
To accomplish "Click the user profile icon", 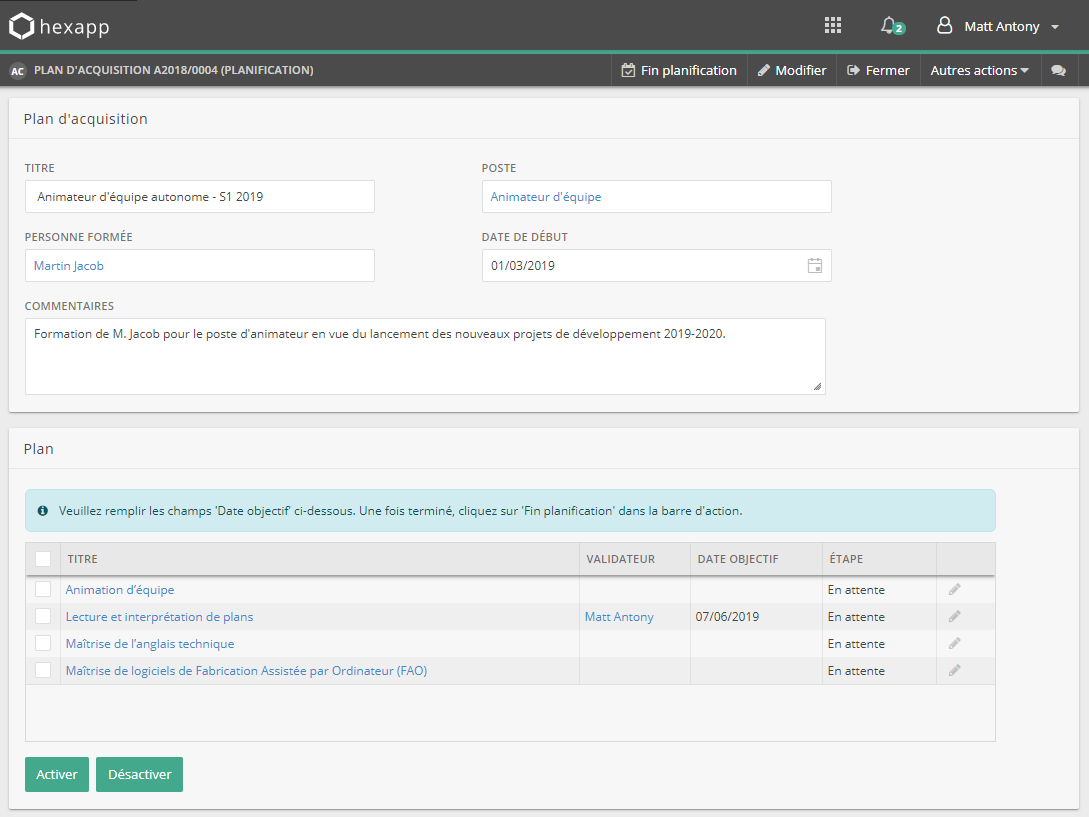I will tap(944, 26).
